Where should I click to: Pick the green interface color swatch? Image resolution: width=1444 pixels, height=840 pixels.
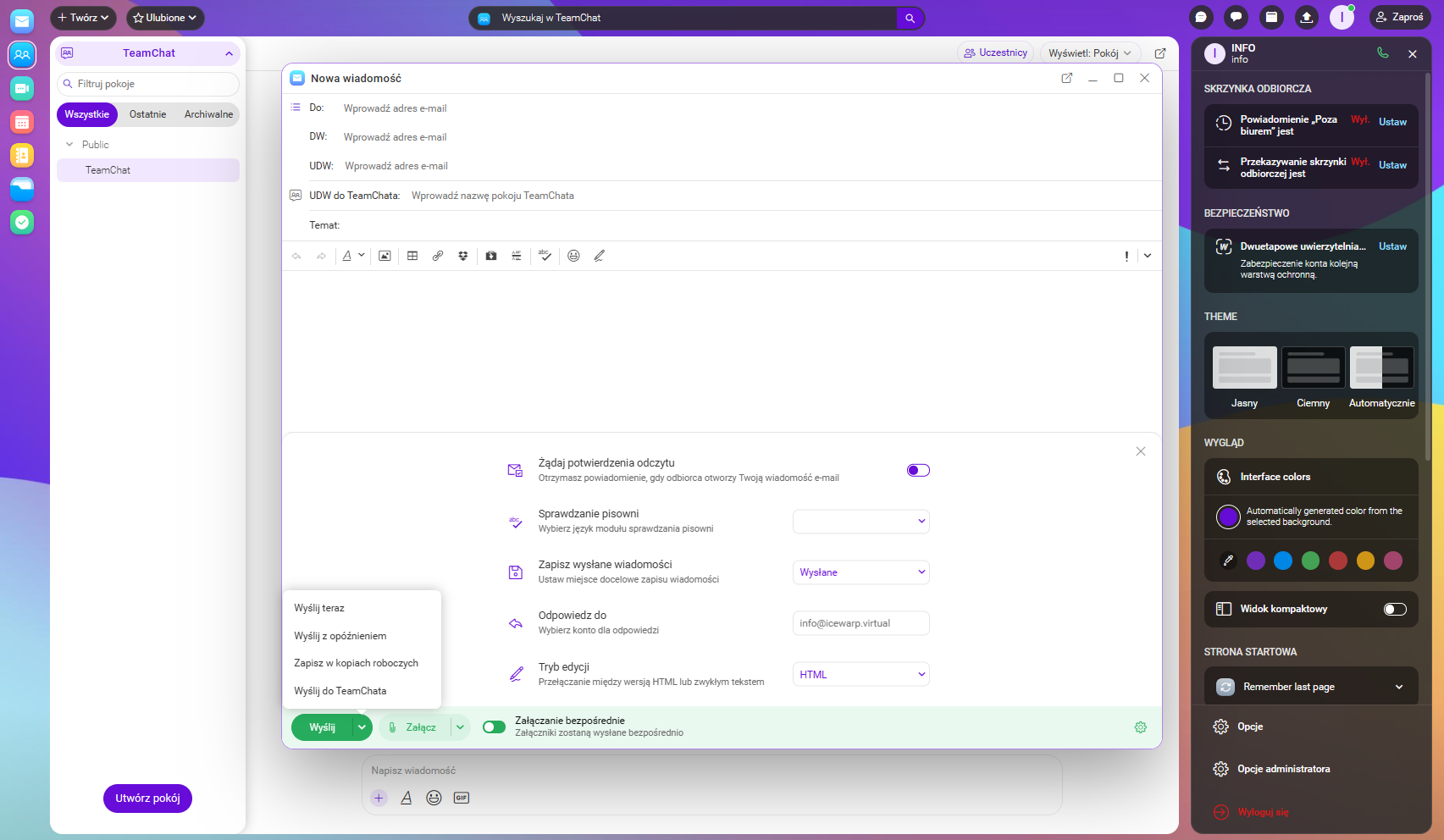[x=1310, y=561]
